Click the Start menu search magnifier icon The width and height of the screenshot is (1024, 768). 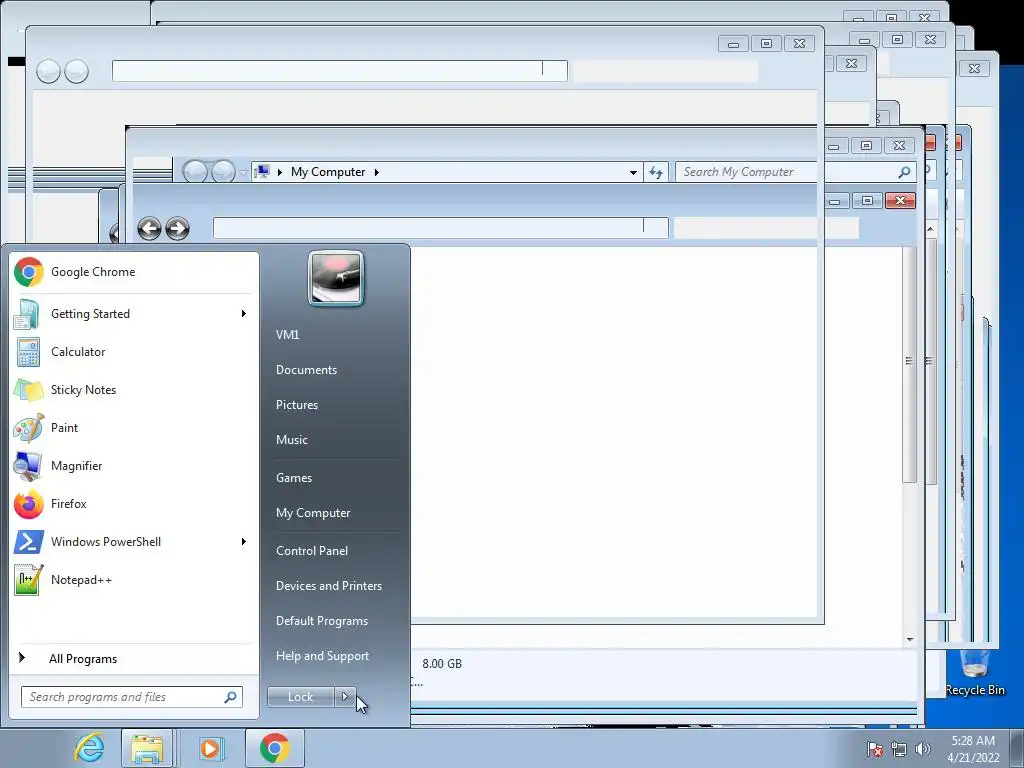click(231, 697)
